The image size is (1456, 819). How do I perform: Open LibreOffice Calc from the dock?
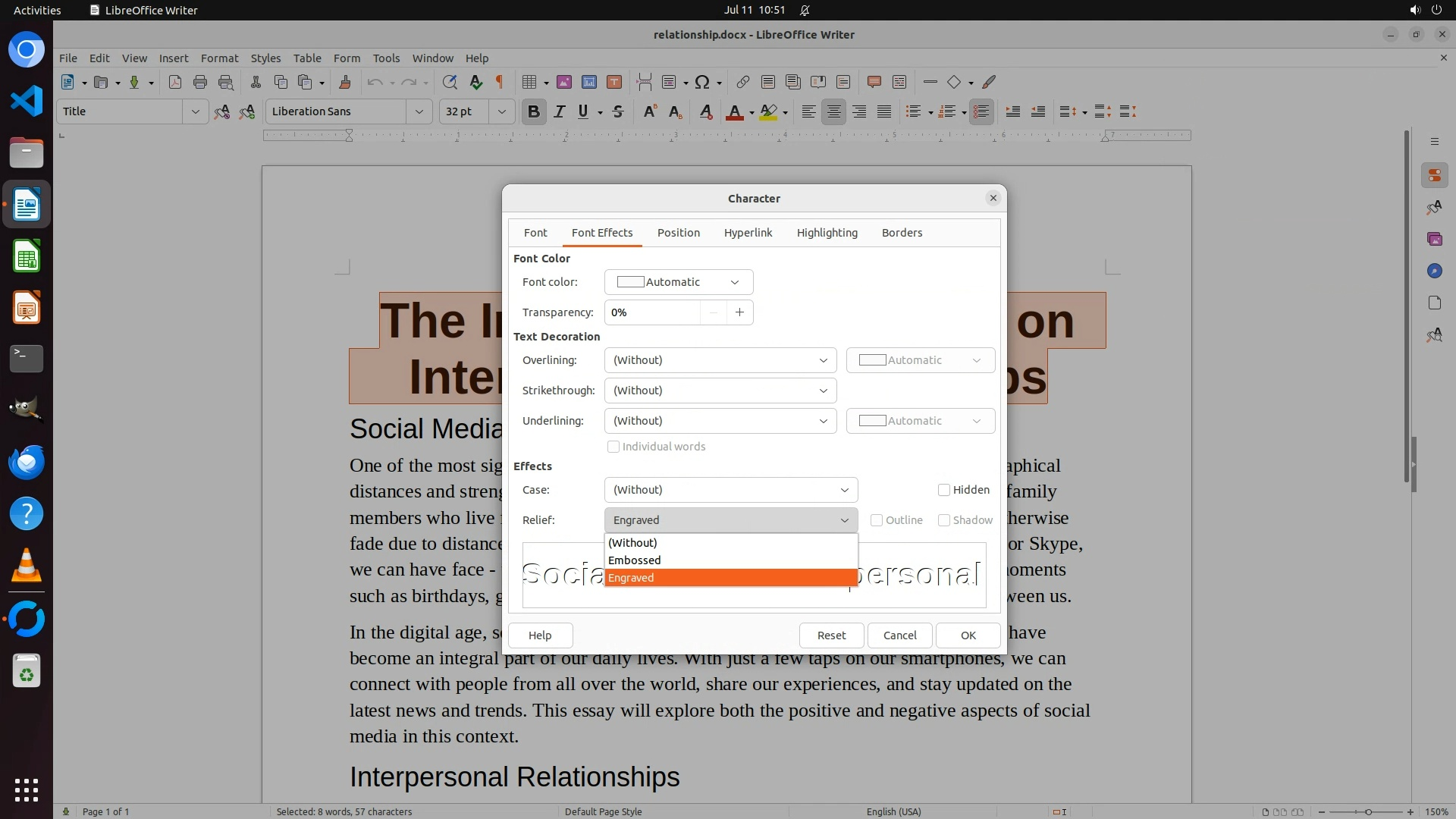coord(27,257)
